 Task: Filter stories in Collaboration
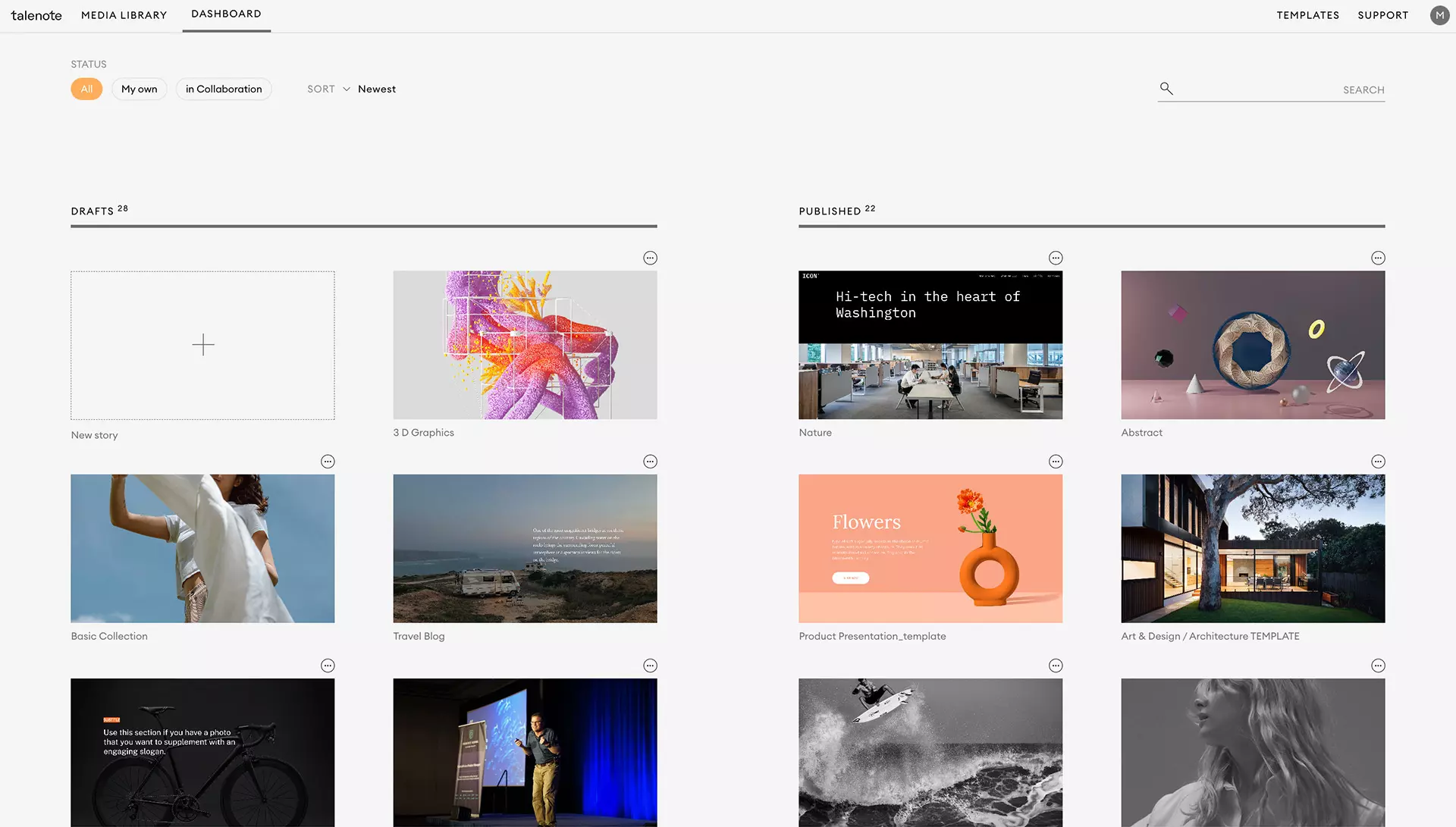coord(224,89)
